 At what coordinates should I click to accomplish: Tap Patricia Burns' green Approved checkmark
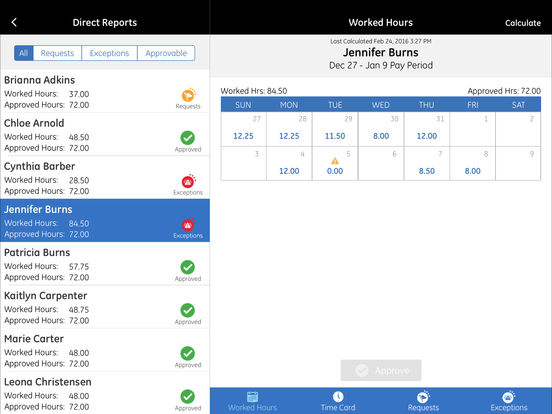(x=188, y=267)
